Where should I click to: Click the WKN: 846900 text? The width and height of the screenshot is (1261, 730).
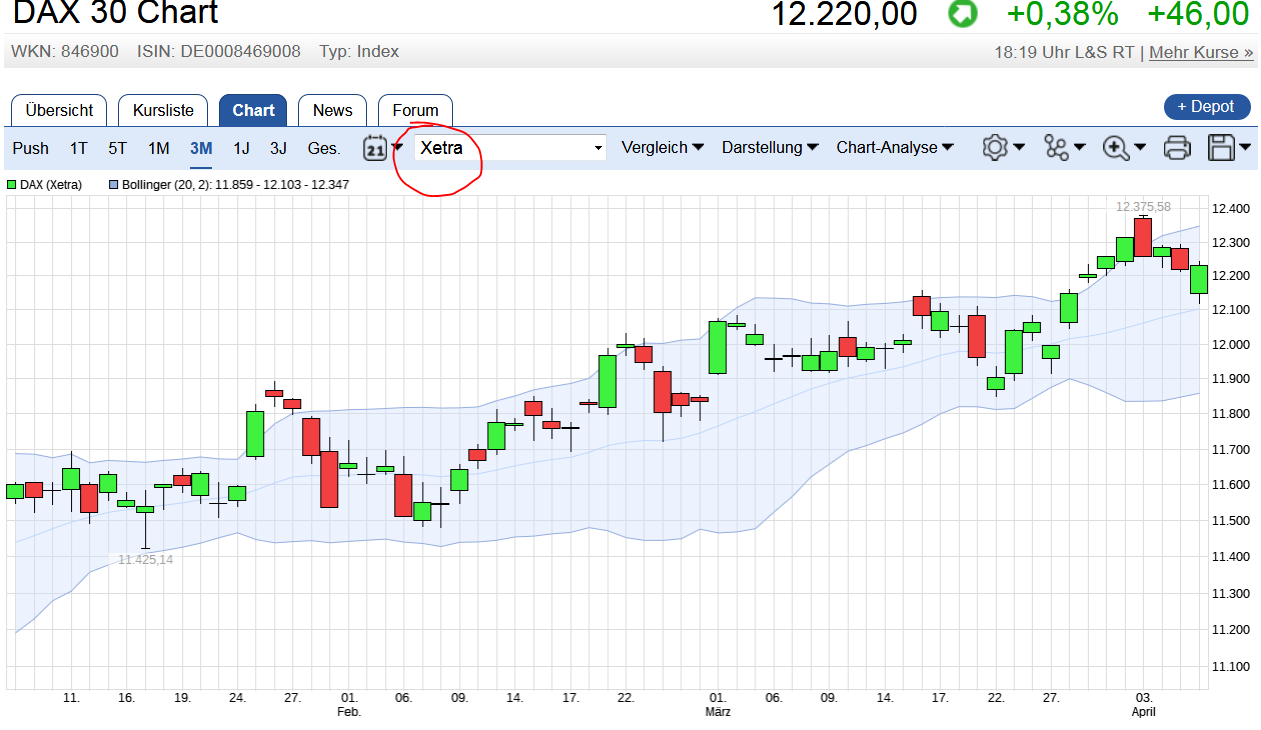pyautogui.click(x=65, y=51)
